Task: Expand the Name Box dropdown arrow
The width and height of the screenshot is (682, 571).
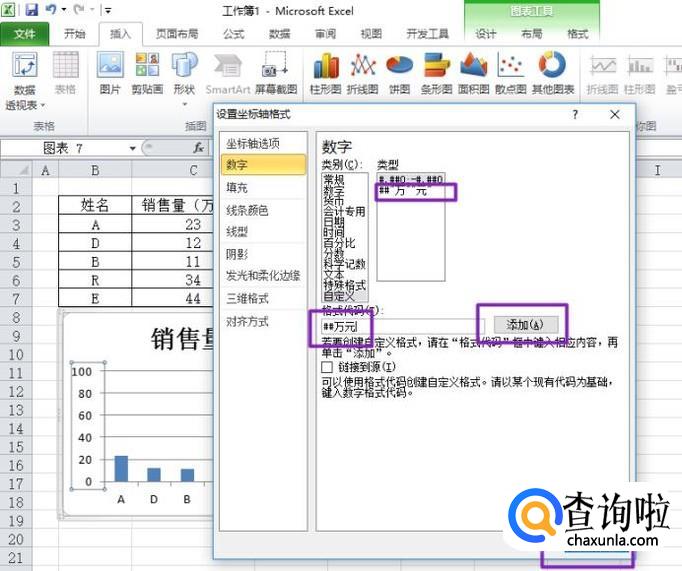Action: point(133,149)
